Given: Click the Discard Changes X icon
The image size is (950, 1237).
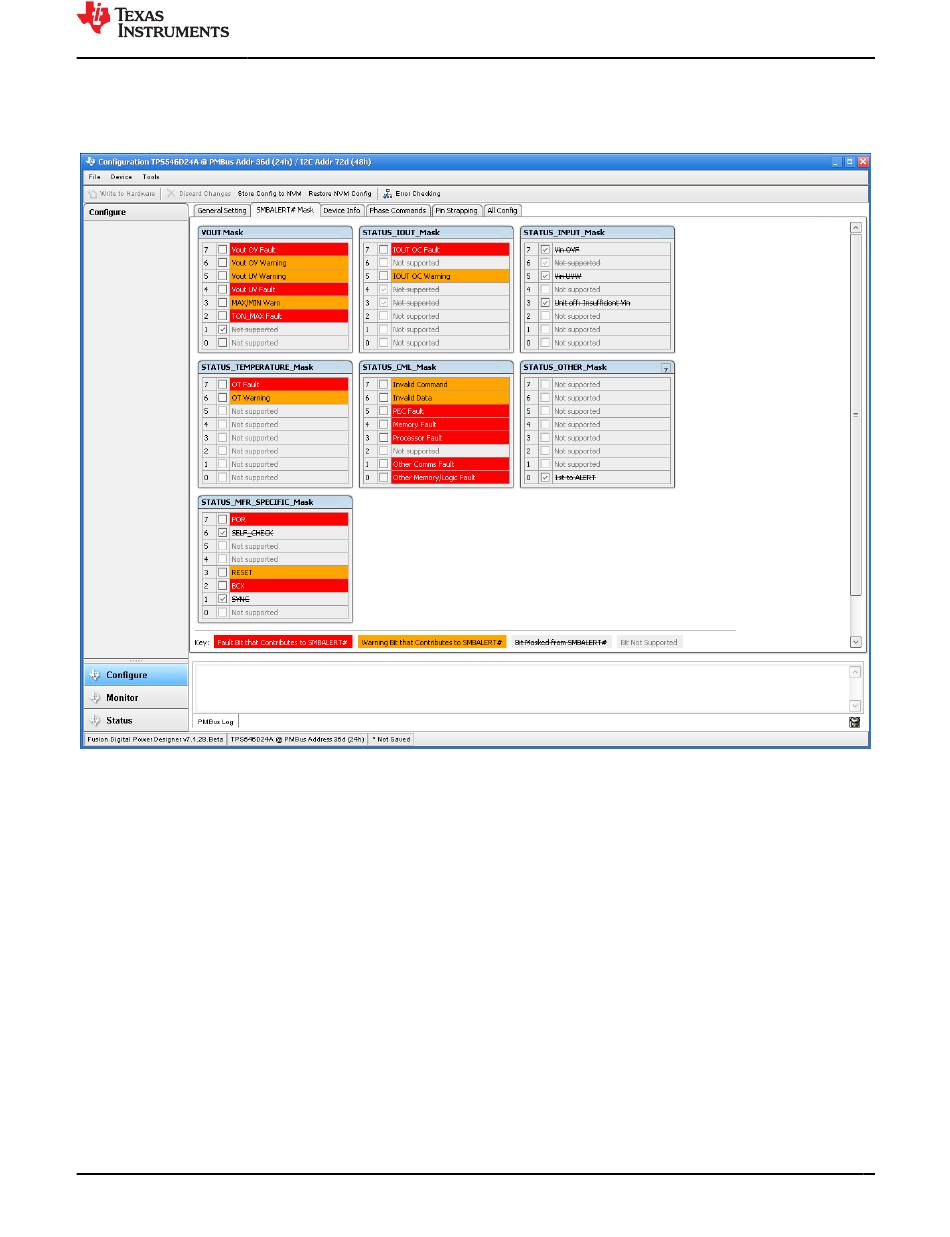Looking at the screenshot, I should (x=171, y=193).
